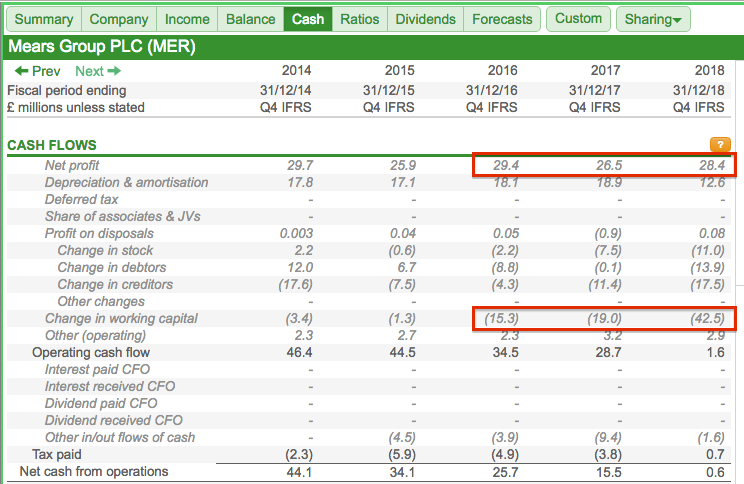Screen dimensions: 744x484
Task: Click the CASH FLOWS section heading
Action: click(x=52, y=145)
